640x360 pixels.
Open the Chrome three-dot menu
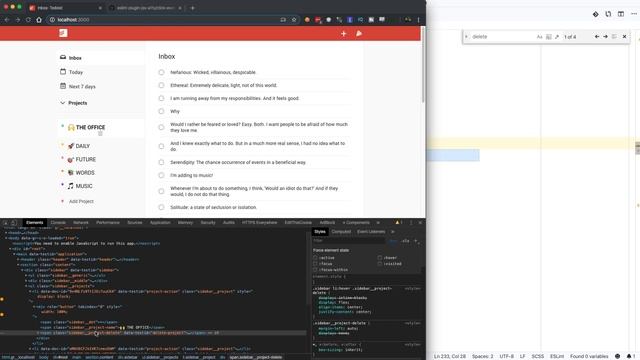click(x=418, y=20)
